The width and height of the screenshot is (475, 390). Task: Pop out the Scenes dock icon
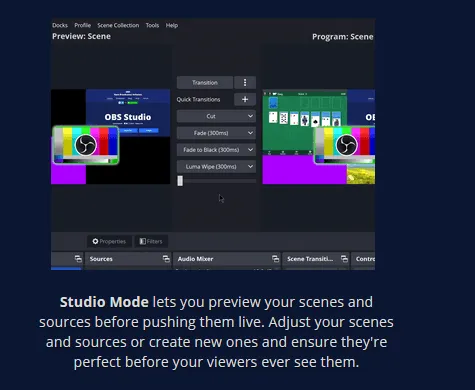78,259
